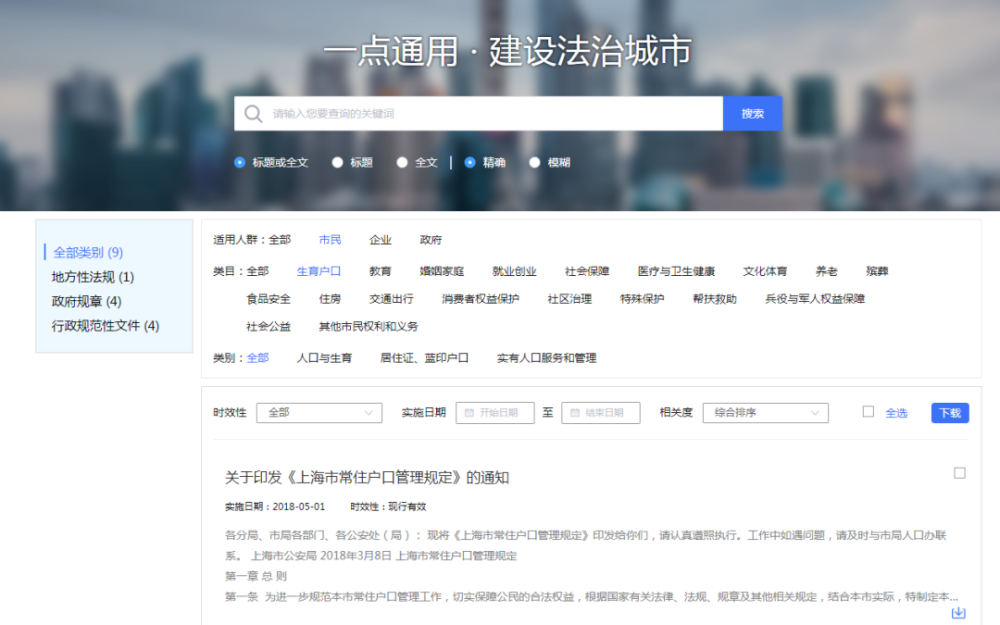Select 行政规范性文件 (4) in the sidebar
Image resolution: width=1000 pixels, height=625 pixels.
click(105, 325)
